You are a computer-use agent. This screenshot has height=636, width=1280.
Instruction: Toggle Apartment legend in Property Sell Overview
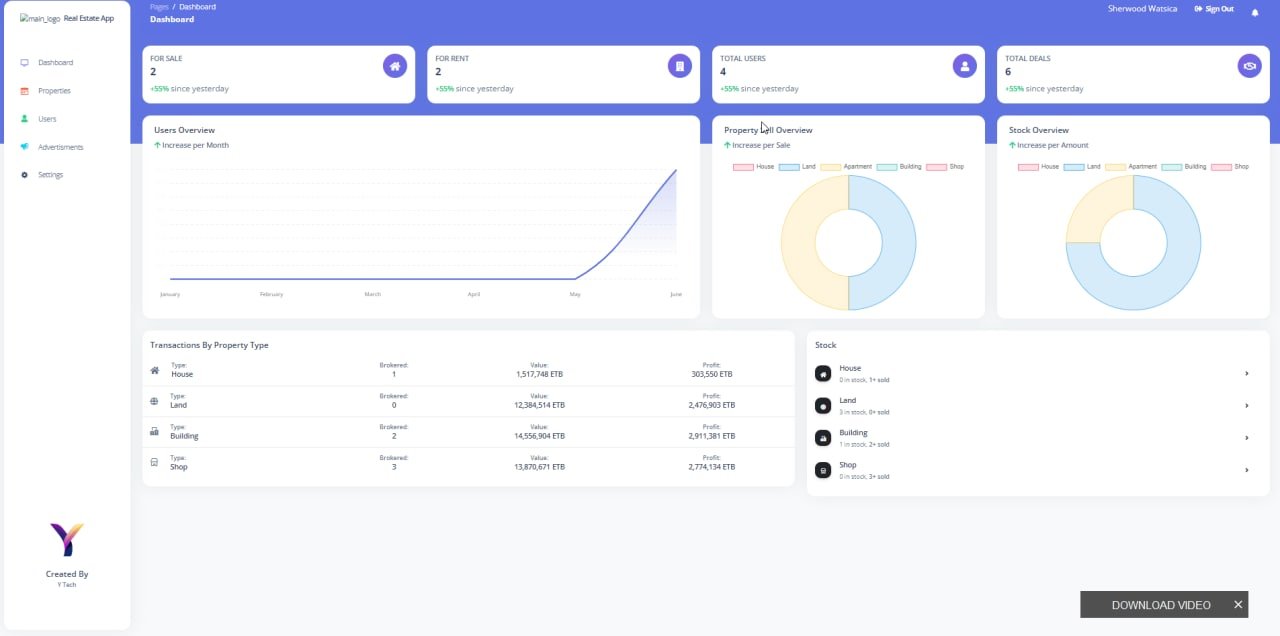click(x=846, y=167)
